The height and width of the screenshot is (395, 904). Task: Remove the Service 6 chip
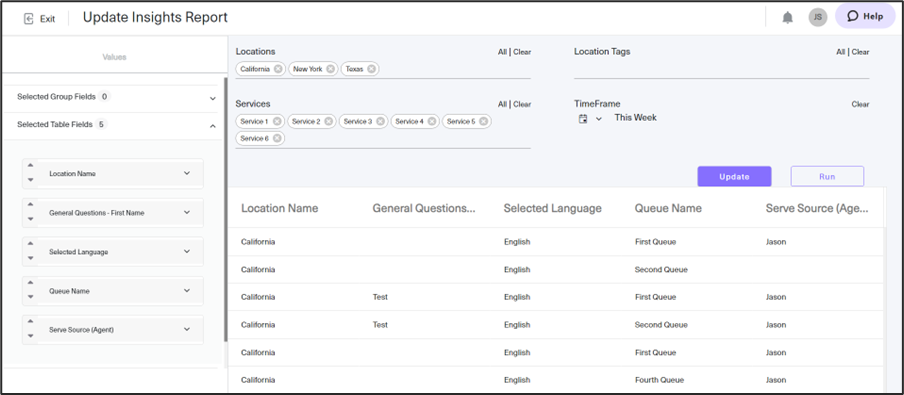pos(277,138)
